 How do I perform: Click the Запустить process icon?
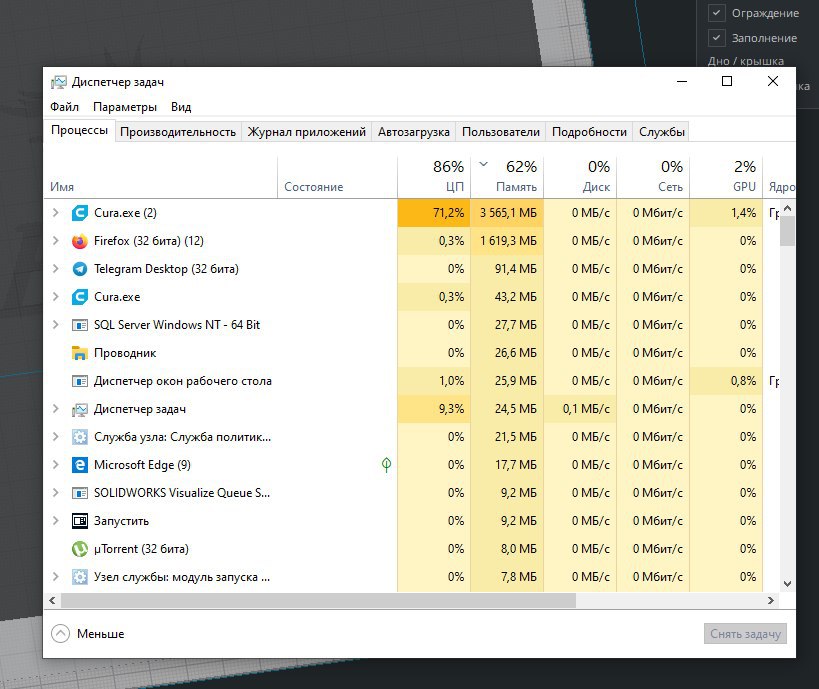pyautogui.click(x=79, y=521)
